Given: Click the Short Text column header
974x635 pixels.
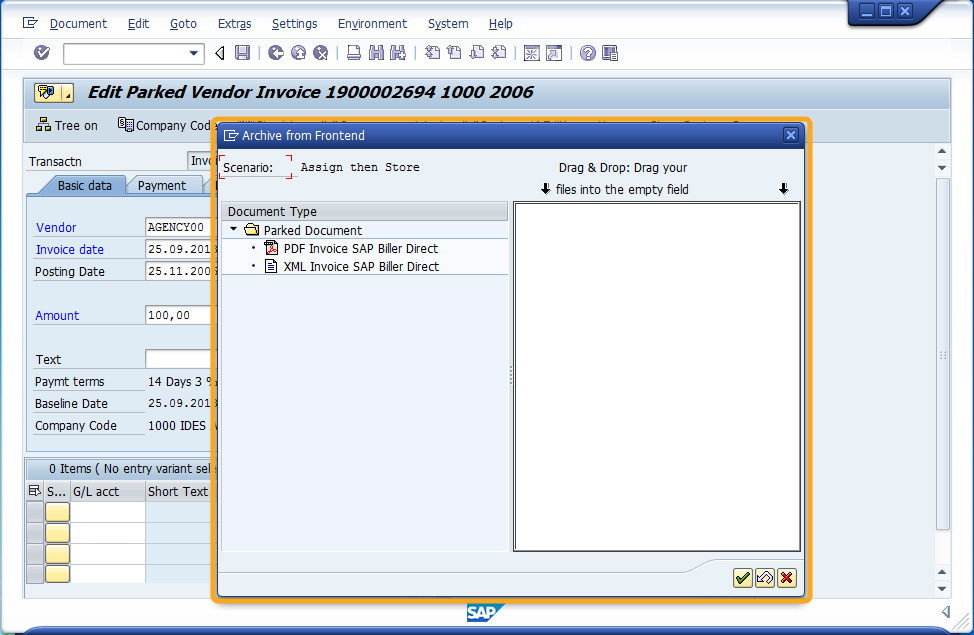Looking at the screenshot, I should (180, 491).
